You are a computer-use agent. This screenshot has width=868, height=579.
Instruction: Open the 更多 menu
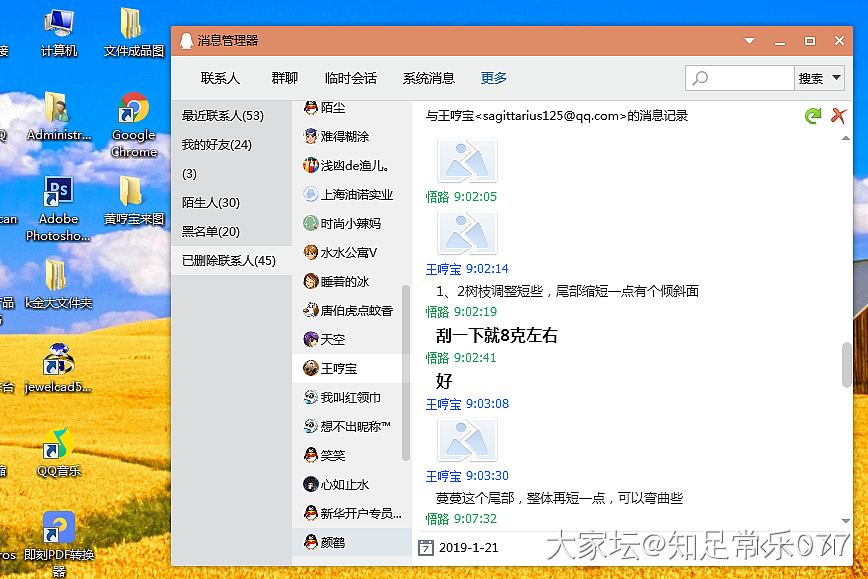click(x=493, y=78)
